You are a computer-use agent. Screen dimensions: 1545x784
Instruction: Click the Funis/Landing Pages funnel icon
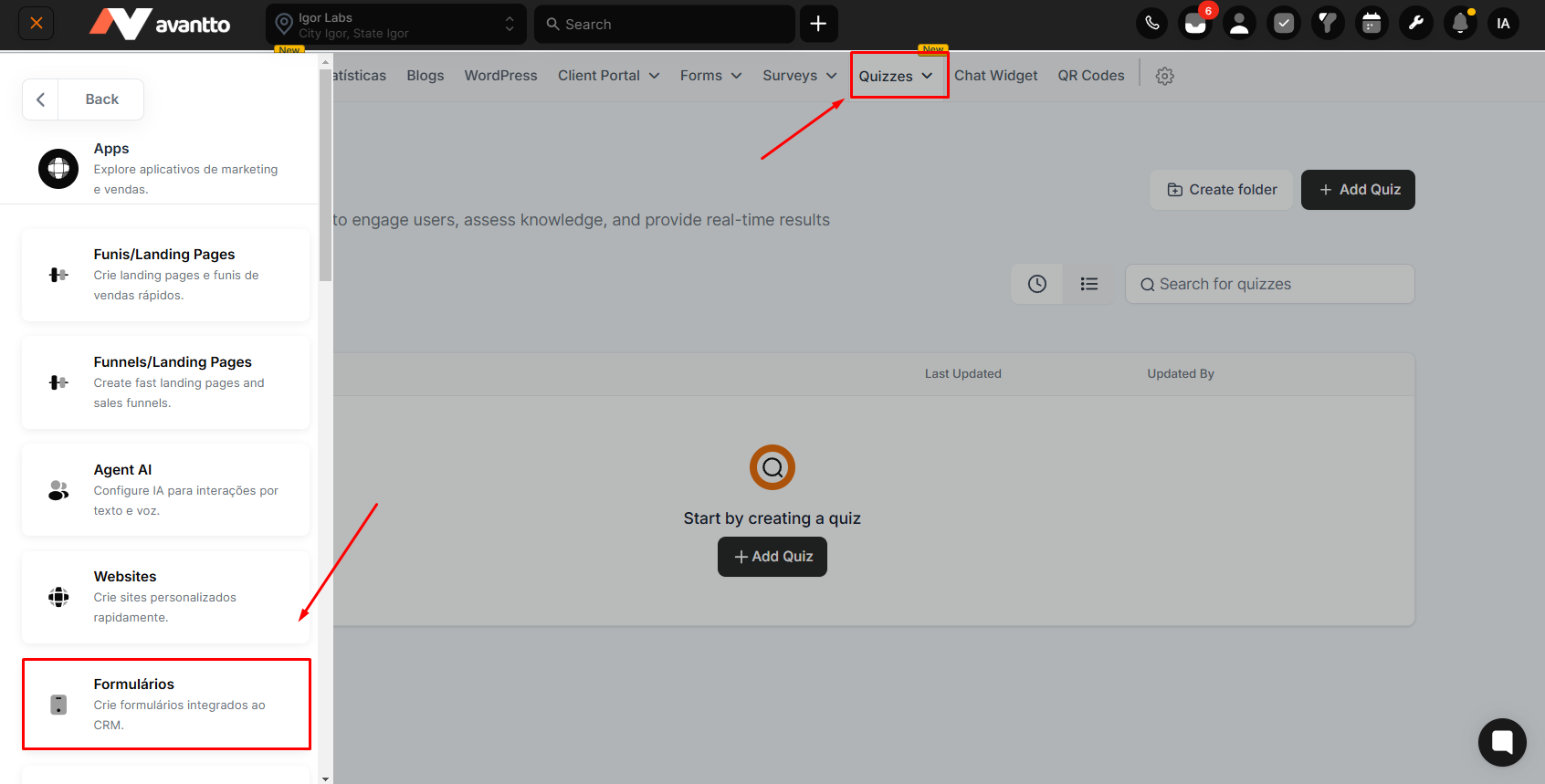[x=58, y=275]
